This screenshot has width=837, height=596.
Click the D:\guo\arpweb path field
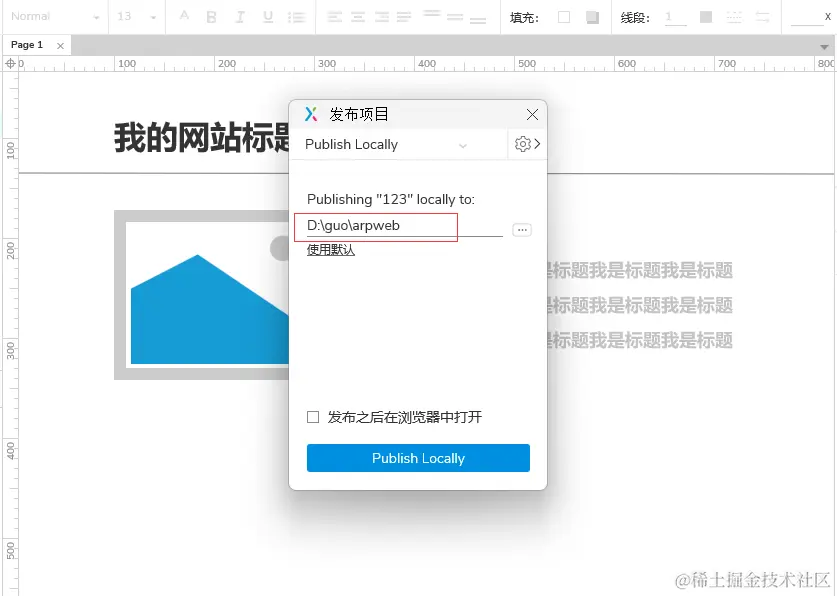[405, 226]
